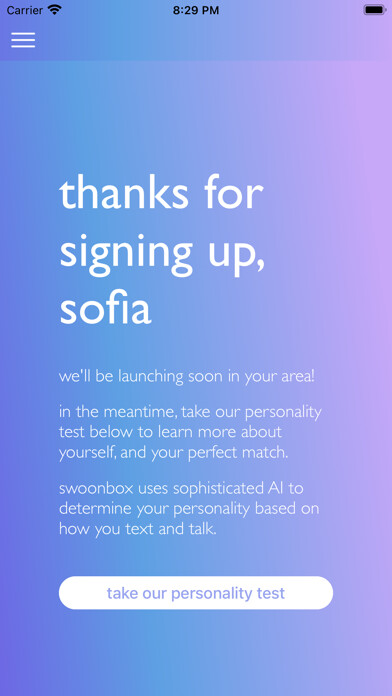Tap the yourself, and your perfect match line
The width and height of the screenshot is (392, 696).
click(x=174, y=453)
